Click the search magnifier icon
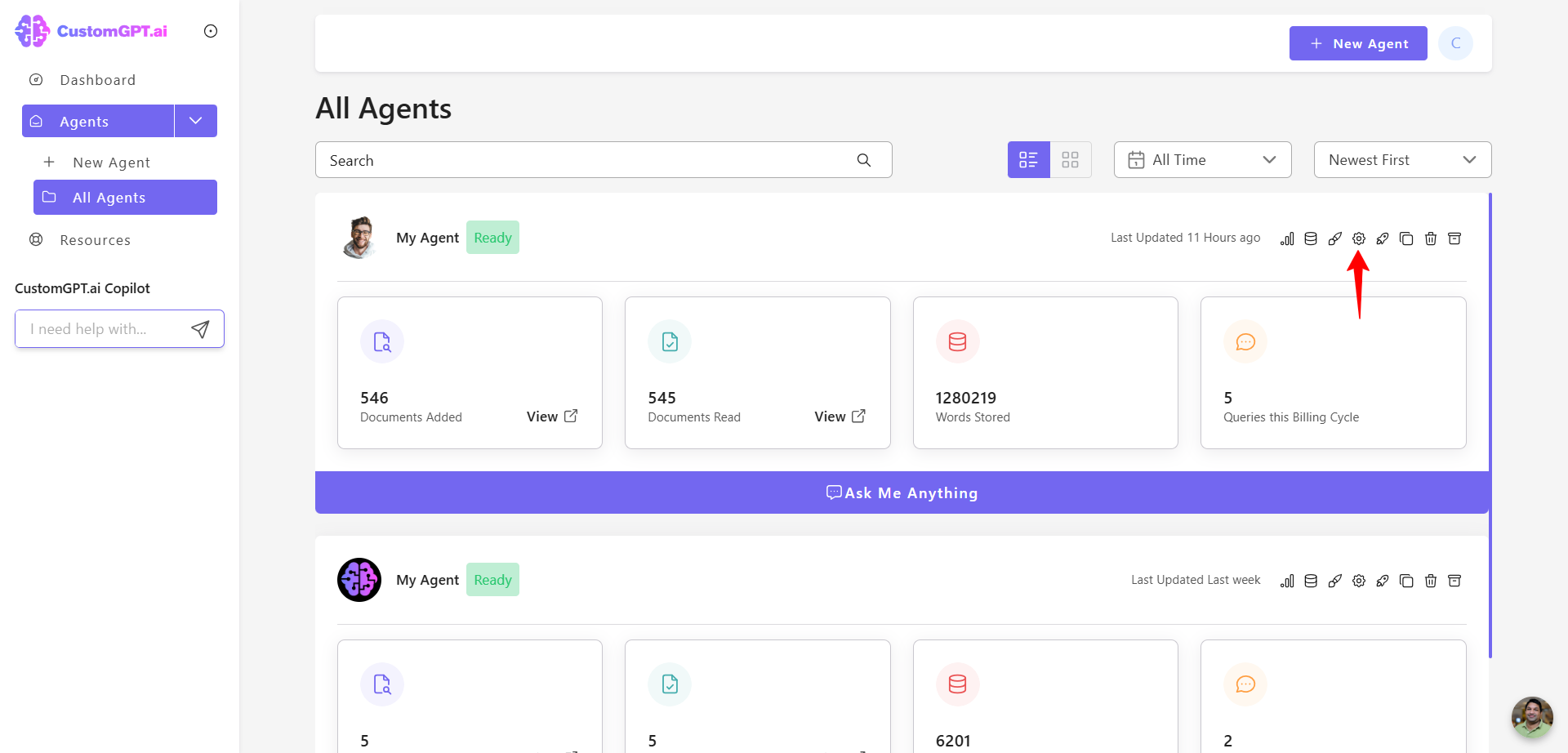Viewport: 1568px width, 753px height. (x=864, y=160)
